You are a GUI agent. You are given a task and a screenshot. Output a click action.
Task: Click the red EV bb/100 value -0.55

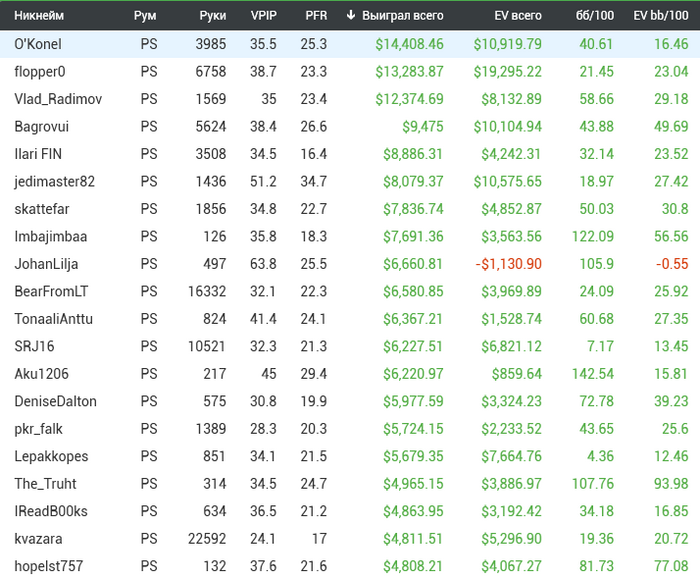(x=672, y=264)
